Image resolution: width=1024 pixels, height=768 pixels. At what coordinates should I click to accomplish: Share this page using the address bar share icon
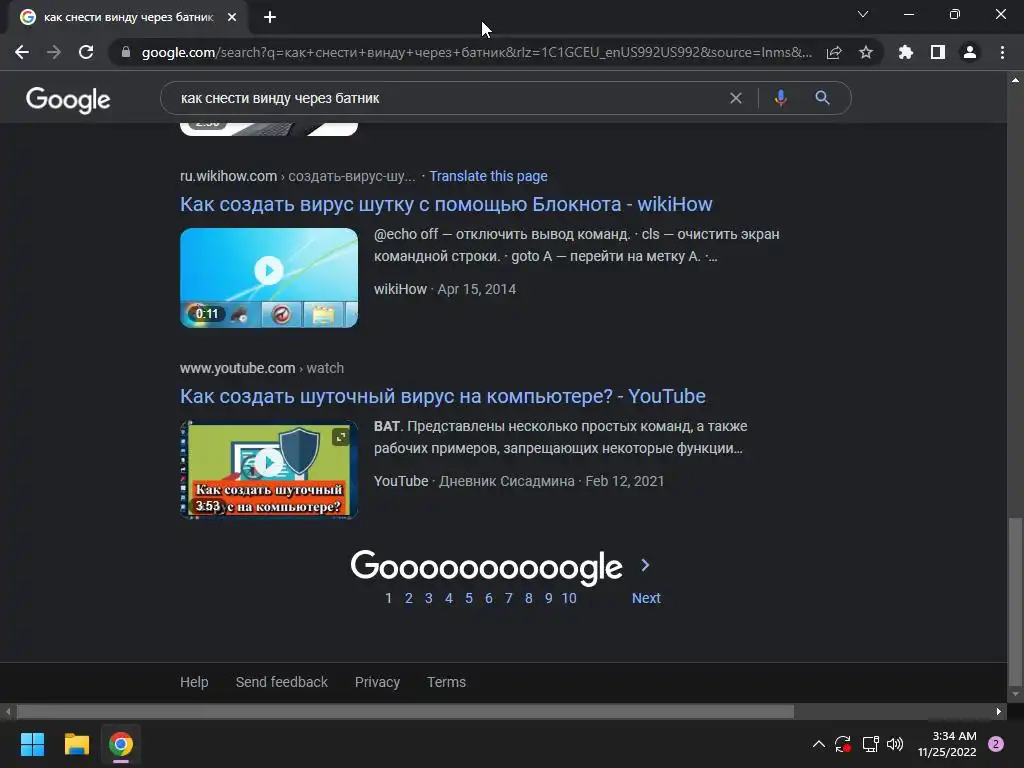coord(834,52)
